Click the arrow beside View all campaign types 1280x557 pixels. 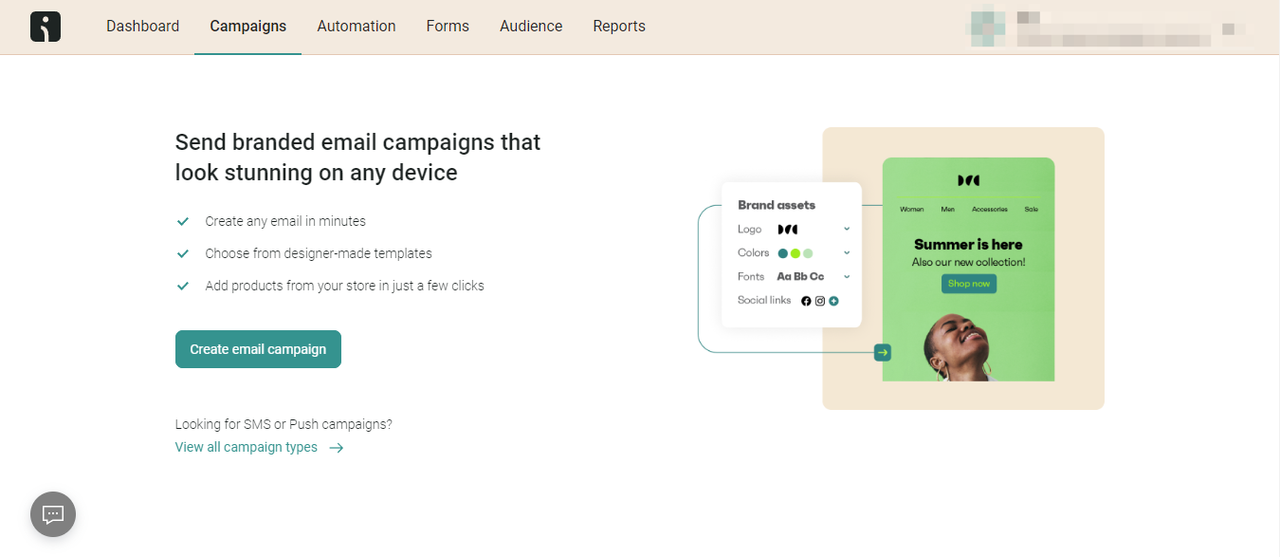[x=337, y=448]
